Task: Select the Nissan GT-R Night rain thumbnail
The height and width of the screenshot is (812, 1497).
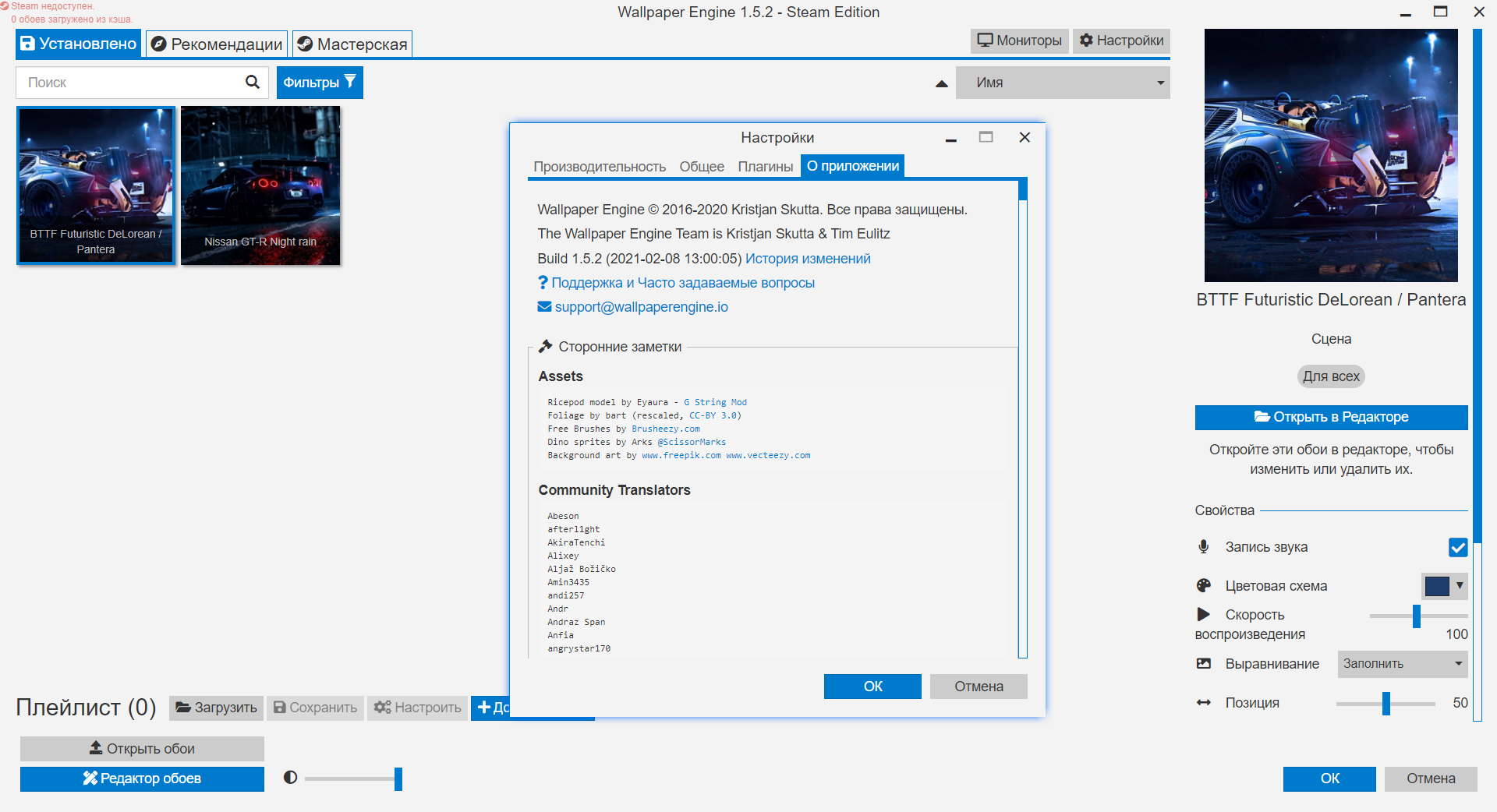Action: (x=260, y=185)
